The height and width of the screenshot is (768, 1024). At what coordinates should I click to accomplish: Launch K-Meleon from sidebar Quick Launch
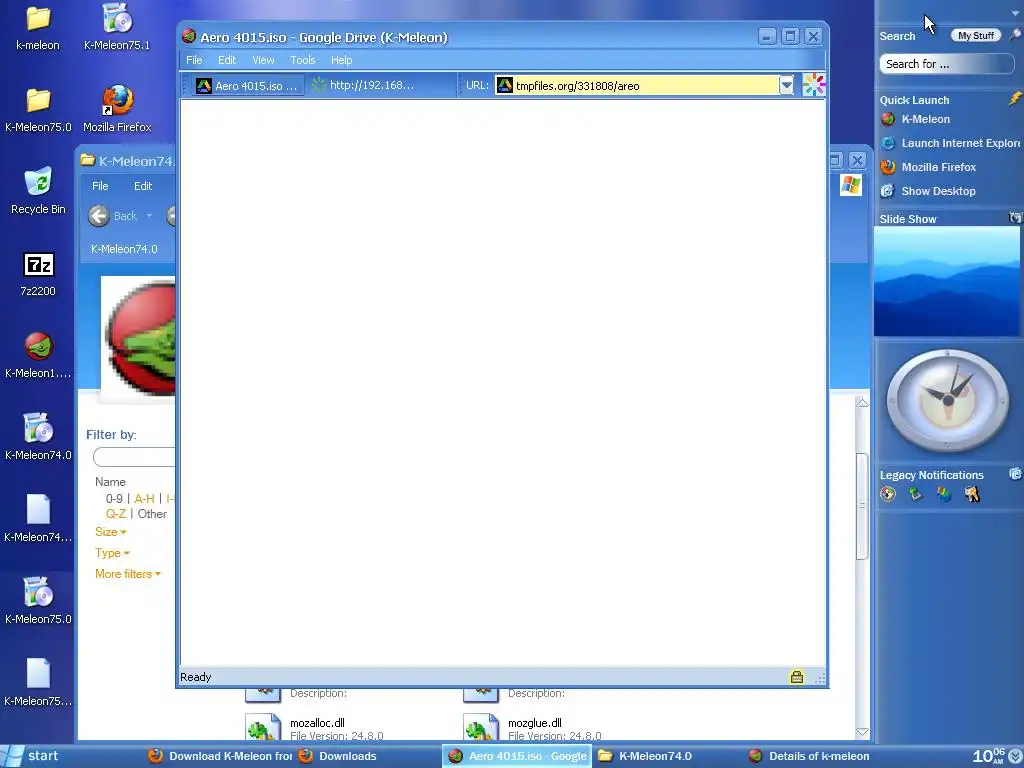tap(916, 120)
